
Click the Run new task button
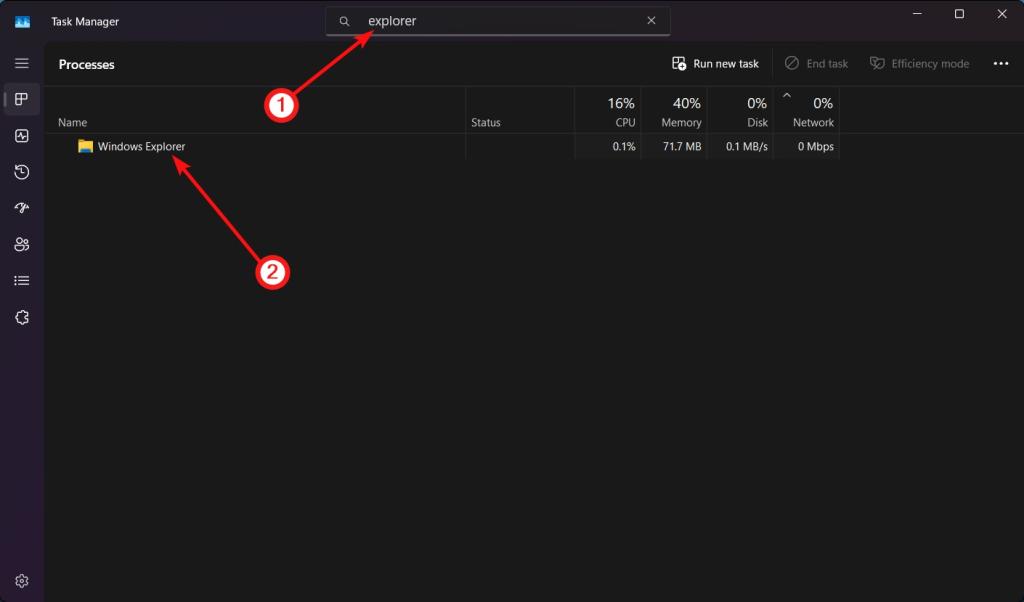tap(714, 63)
